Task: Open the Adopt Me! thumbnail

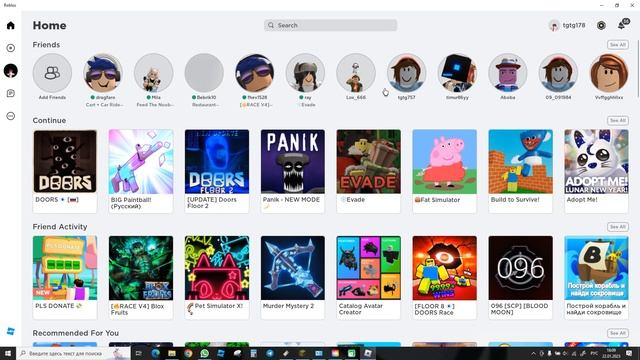Action: click(596, 161)
